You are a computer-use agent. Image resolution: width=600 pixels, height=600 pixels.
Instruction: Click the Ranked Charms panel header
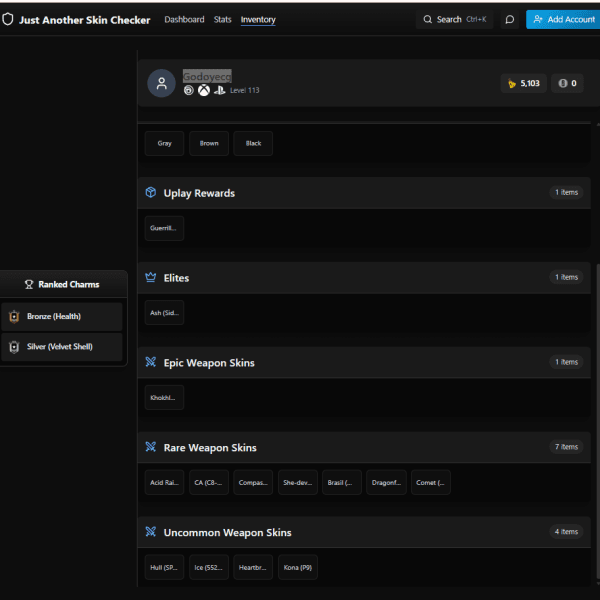pyautogui.click(x=64, y=284)
